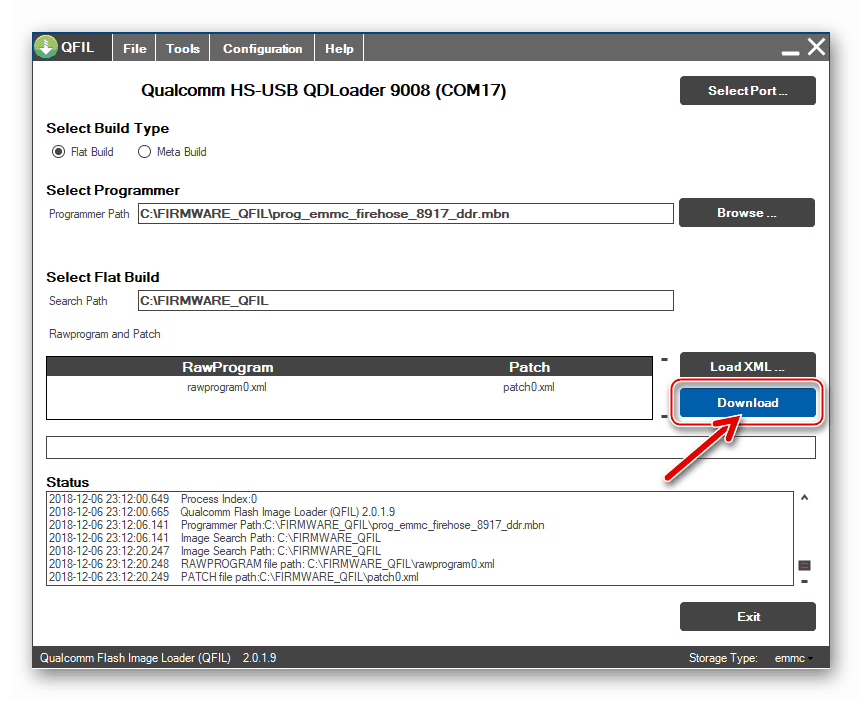Click the Select Port button

pyautogui.click(x=748, y=91)
